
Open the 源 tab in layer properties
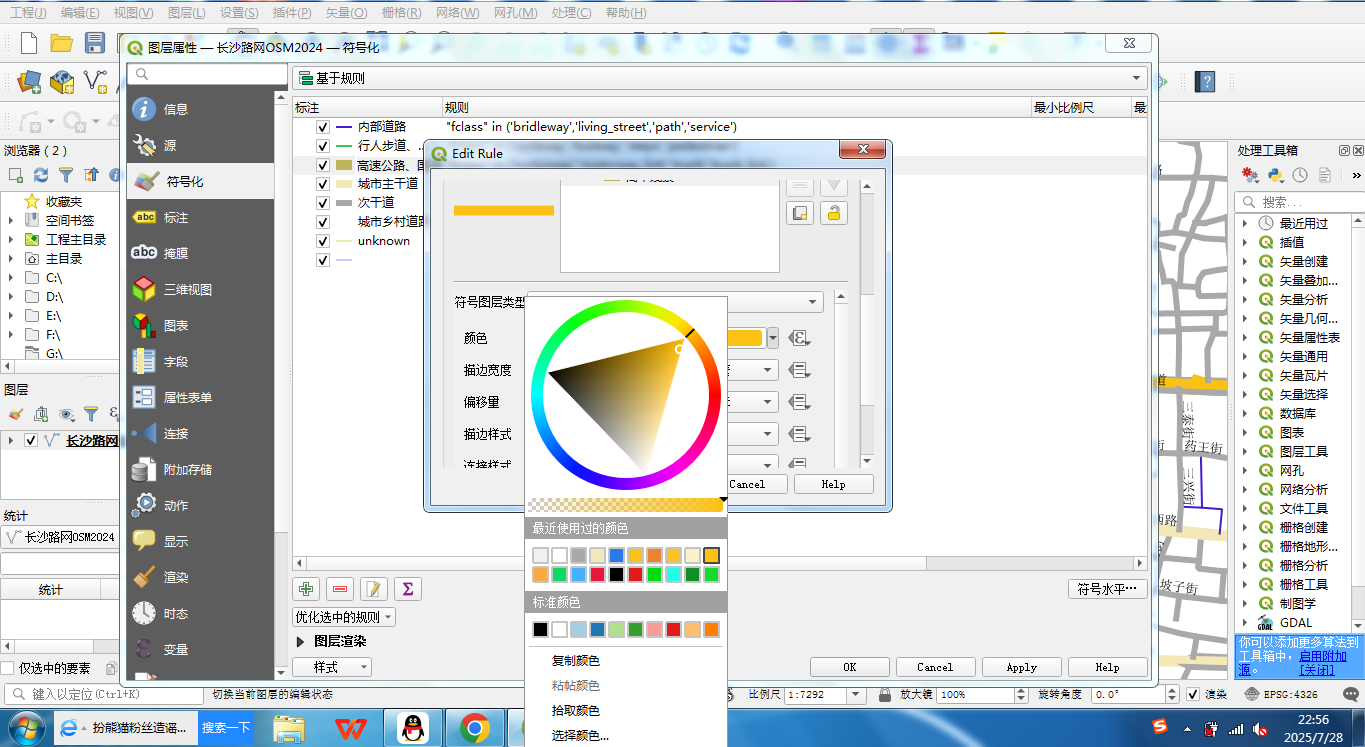pyautogui.click(x=200, y=145)
